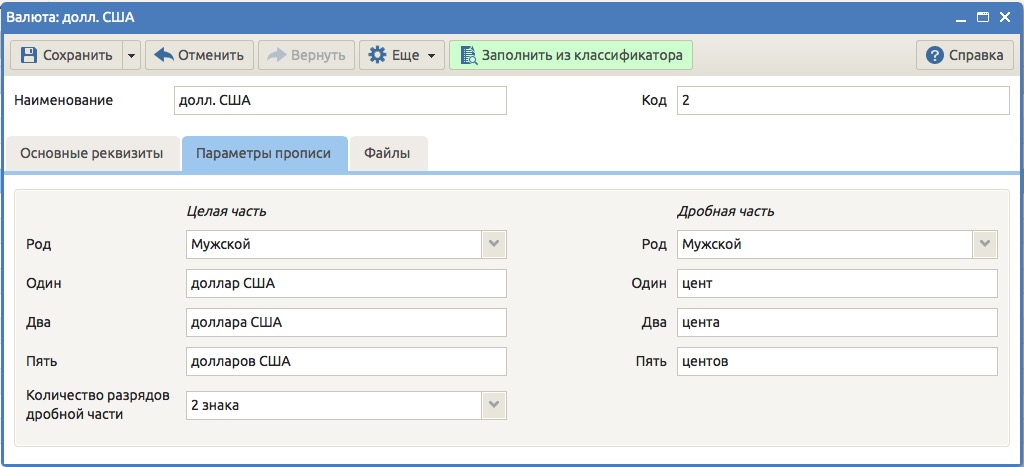Click Заполнить из классификатора button
Screen dimensions: 1024x467
pyautogui.click(x=571, y=56)
